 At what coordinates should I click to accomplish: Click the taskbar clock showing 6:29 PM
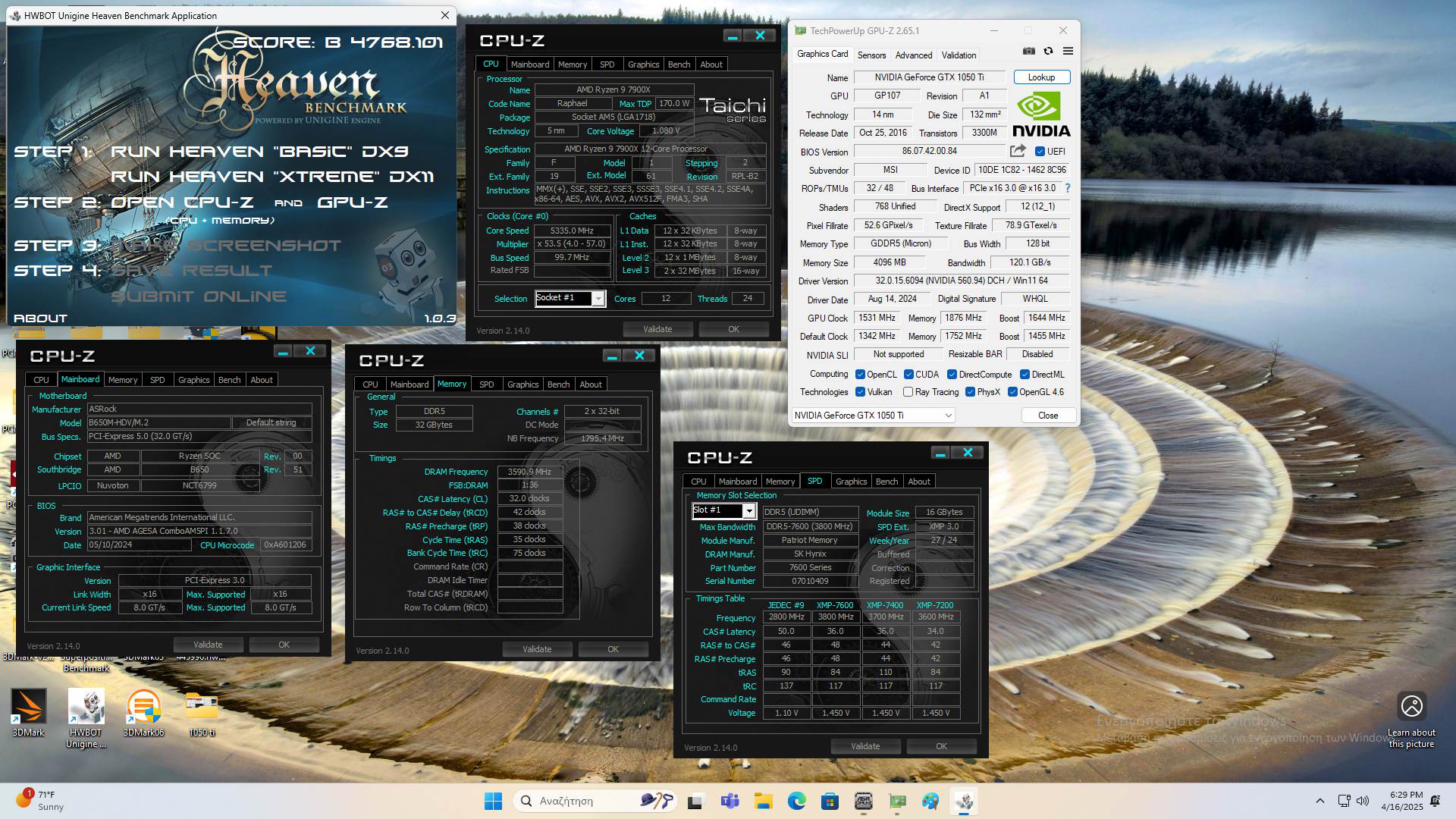[1403, 801]
